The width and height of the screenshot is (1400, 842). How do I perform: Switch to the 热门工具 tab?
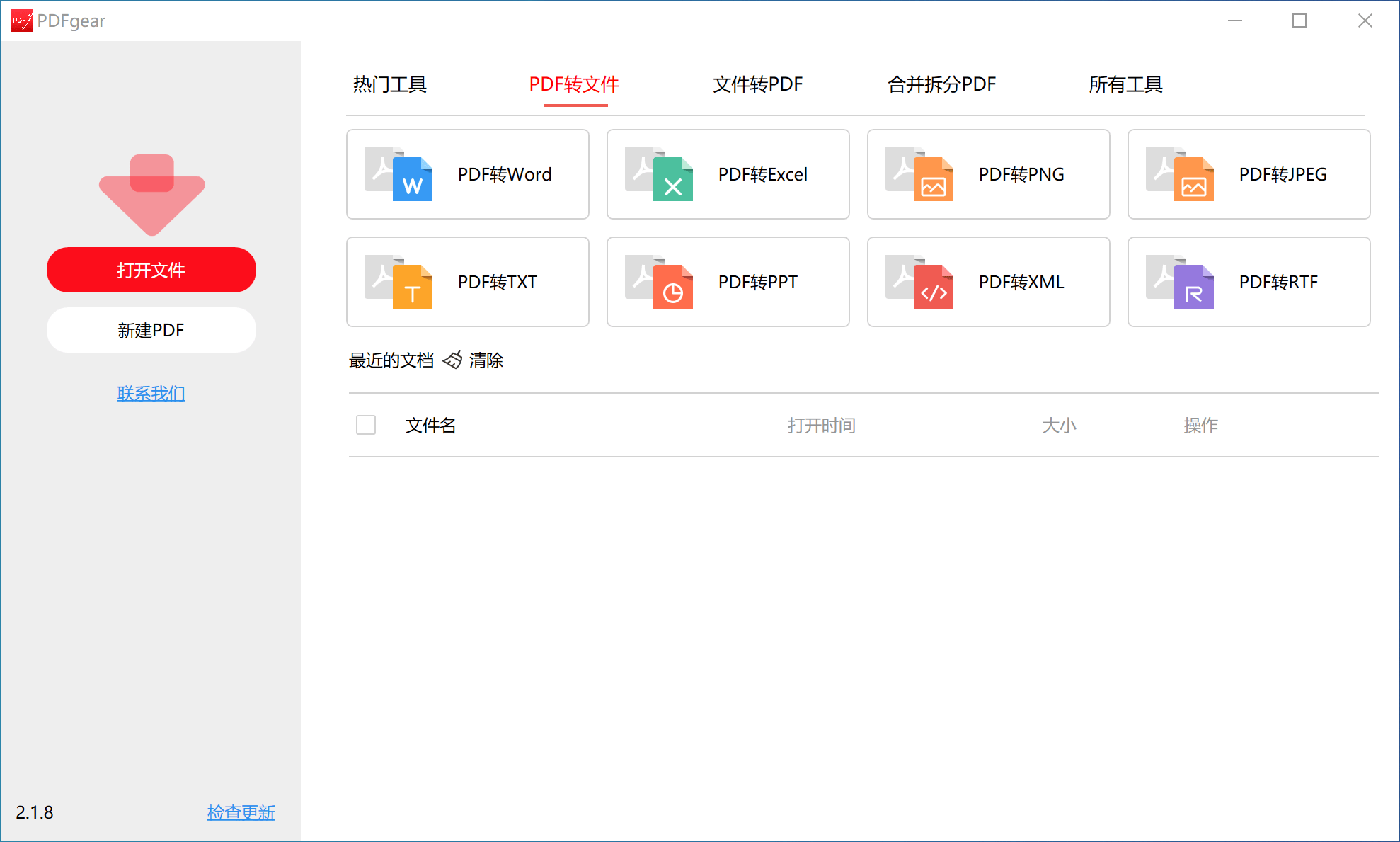tap(389, 84)
